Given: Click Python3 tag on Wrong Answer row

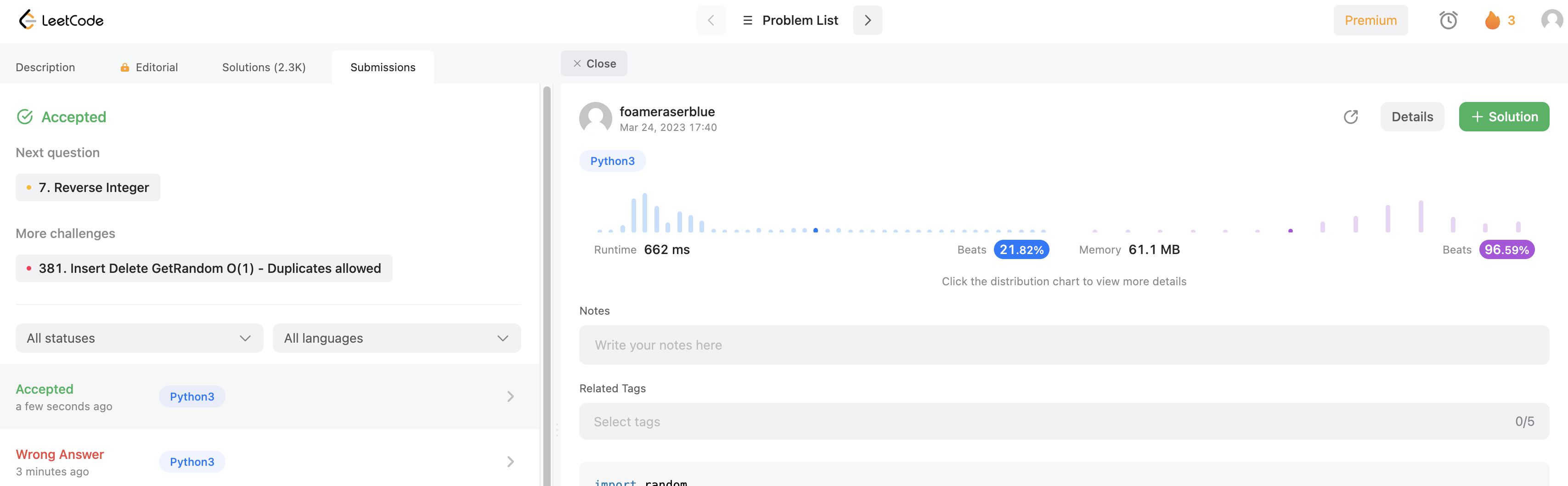Looking at the screenshot, I should [x=192, y=462].
